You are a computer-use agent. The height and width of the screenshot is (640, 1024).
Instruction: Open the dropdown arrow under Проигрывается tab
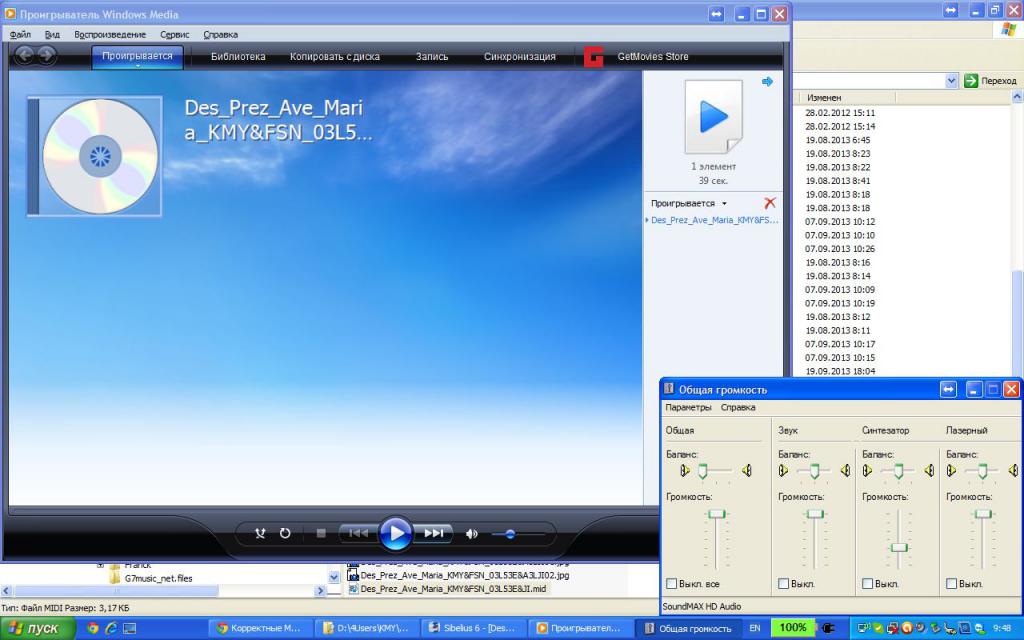tap(137, 67)
